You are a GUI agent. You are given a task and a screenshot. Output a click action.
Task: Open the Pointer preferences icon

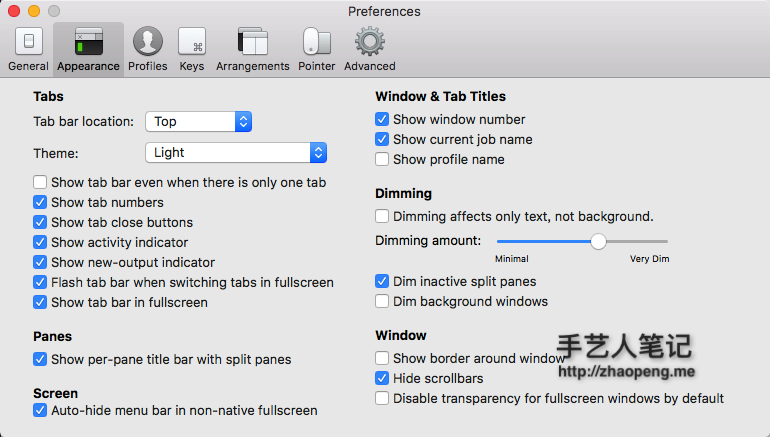316,42
